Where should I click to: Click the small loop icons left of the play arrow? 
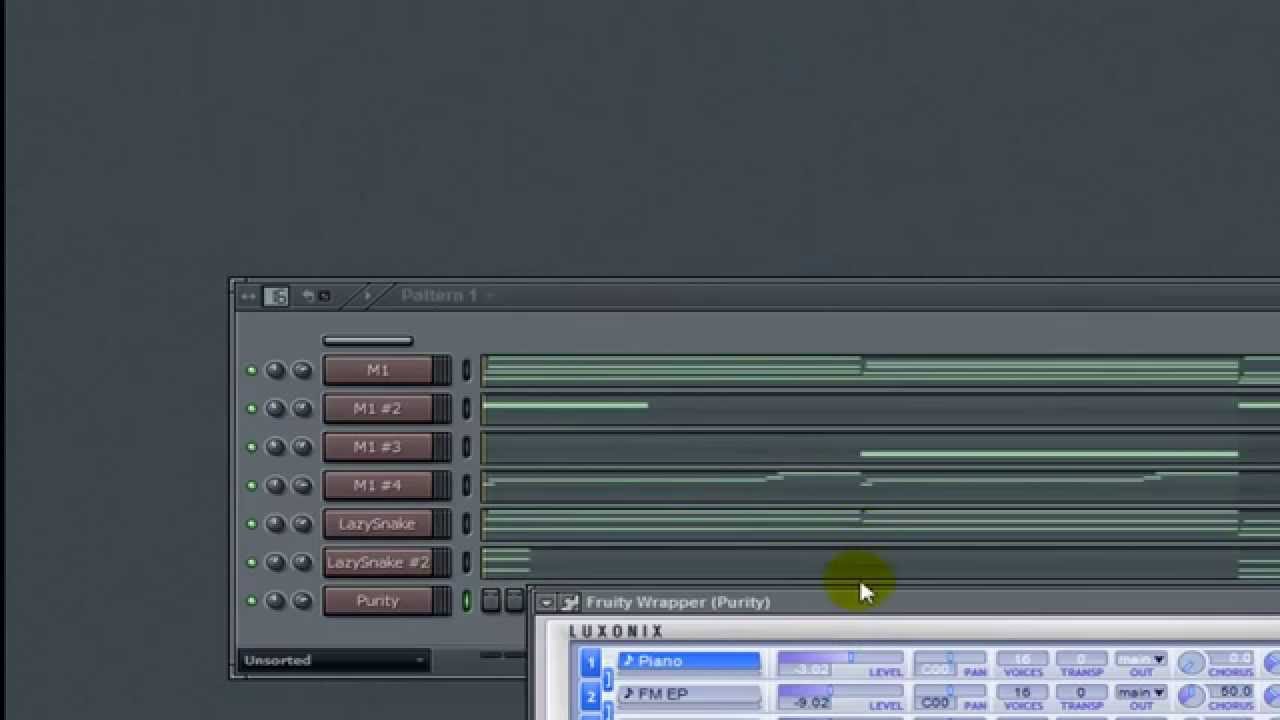click(316, 296)
